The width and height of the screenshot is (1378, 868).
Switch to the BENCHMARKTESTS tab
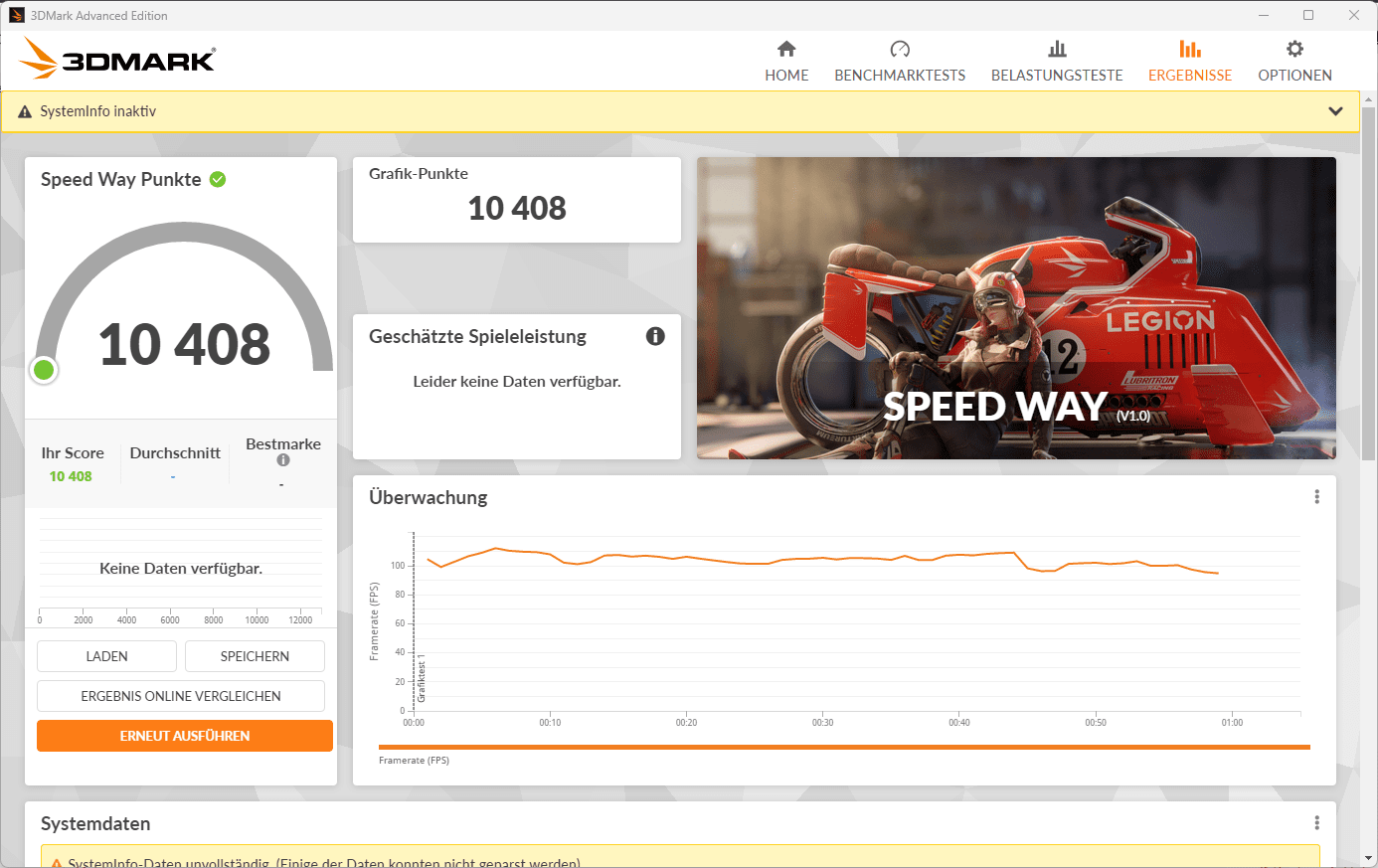click(900, 76)
